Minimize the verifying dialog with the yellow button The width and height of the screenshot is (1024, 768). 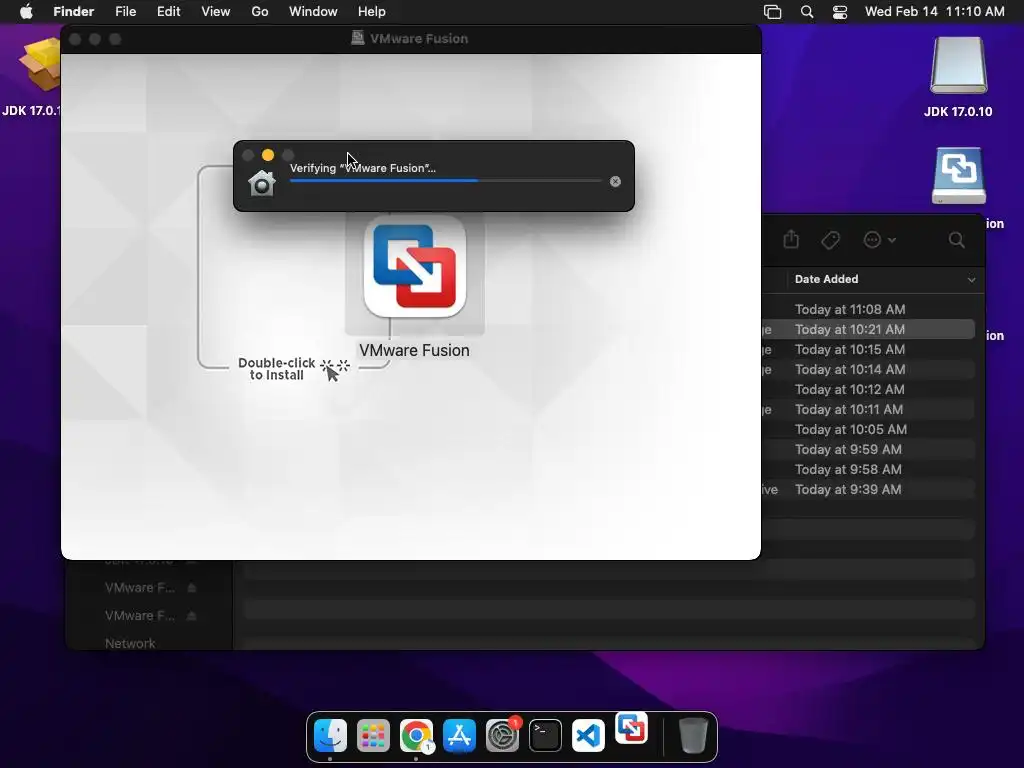point(268,155)
